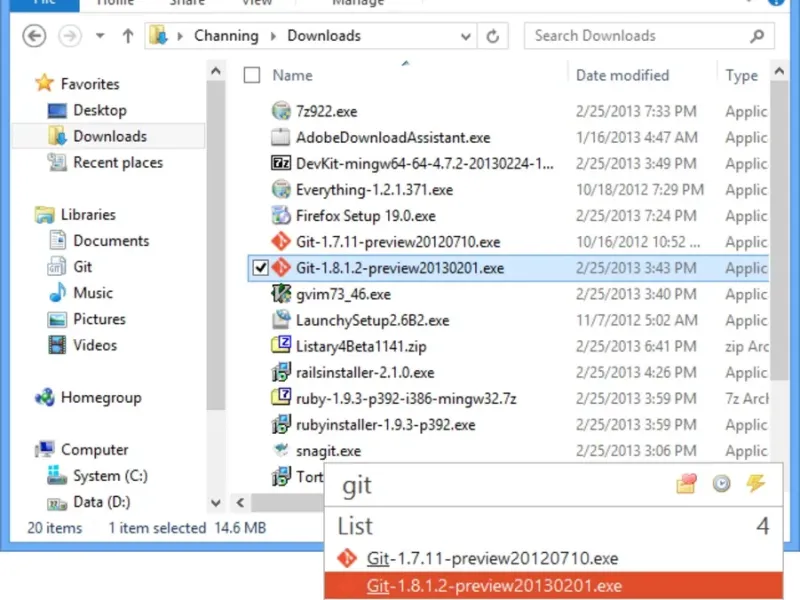Open Listary lightning actions icon

pos(756,483)
